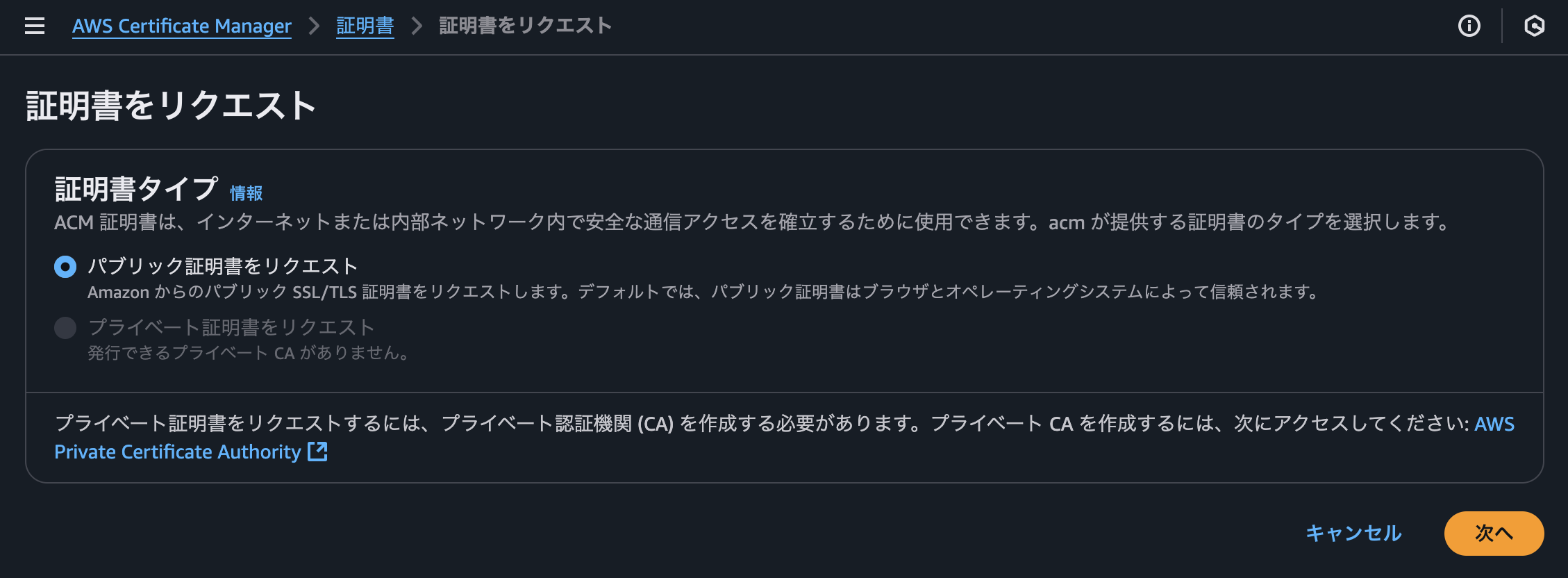Click the external-link icon beside AWS Private Certificate Authority

317,452
